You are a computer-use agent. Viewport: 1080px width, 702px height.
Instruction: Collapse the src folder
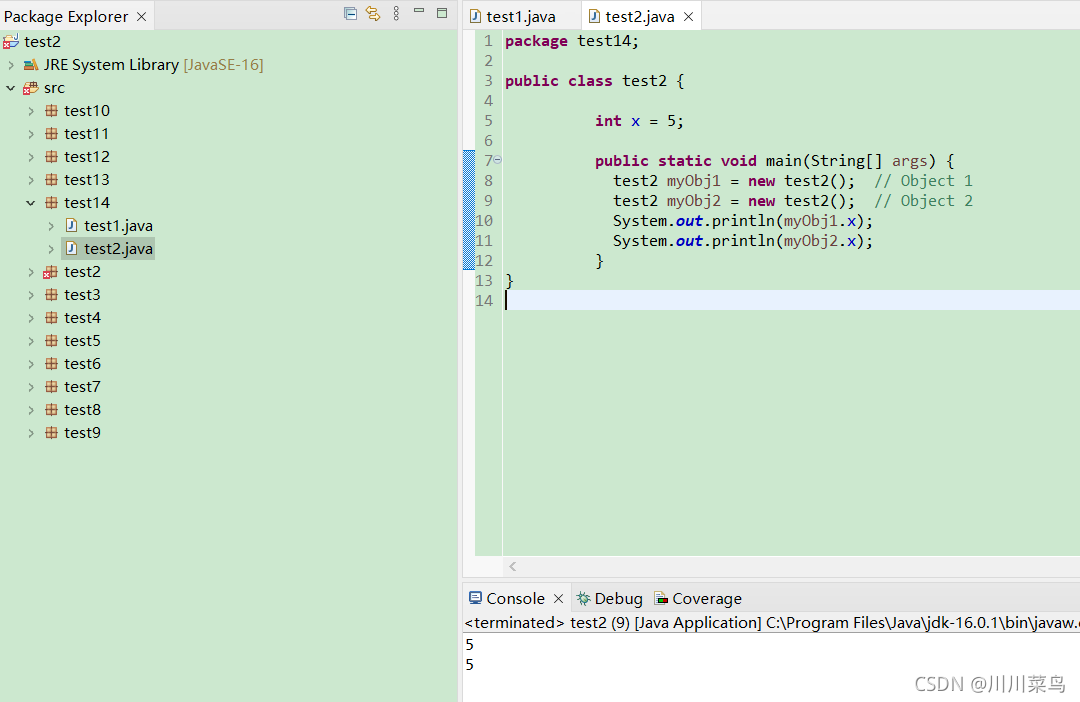[11, 88]
